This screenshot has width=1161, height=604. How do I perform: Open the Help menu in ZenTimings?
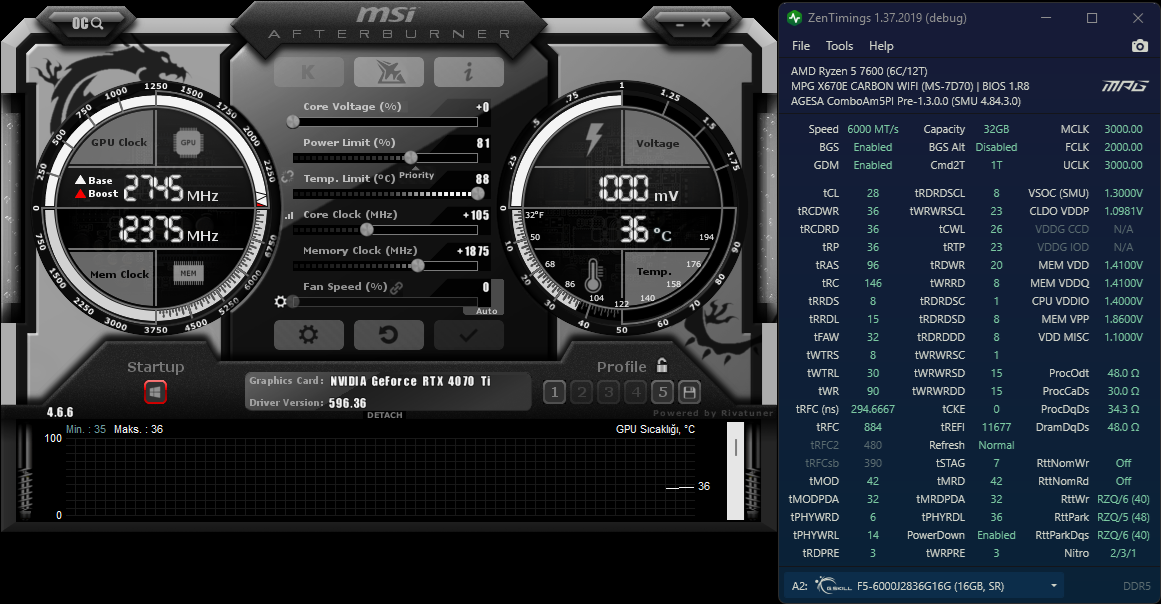881,46
